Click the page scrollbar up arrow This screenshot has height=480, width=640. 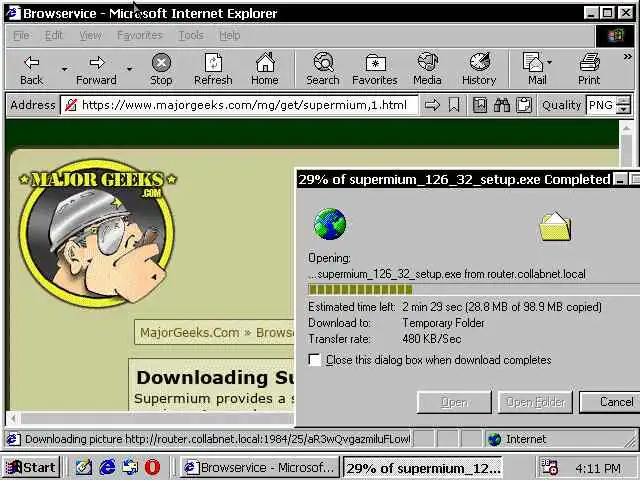[x=627, y=128]
